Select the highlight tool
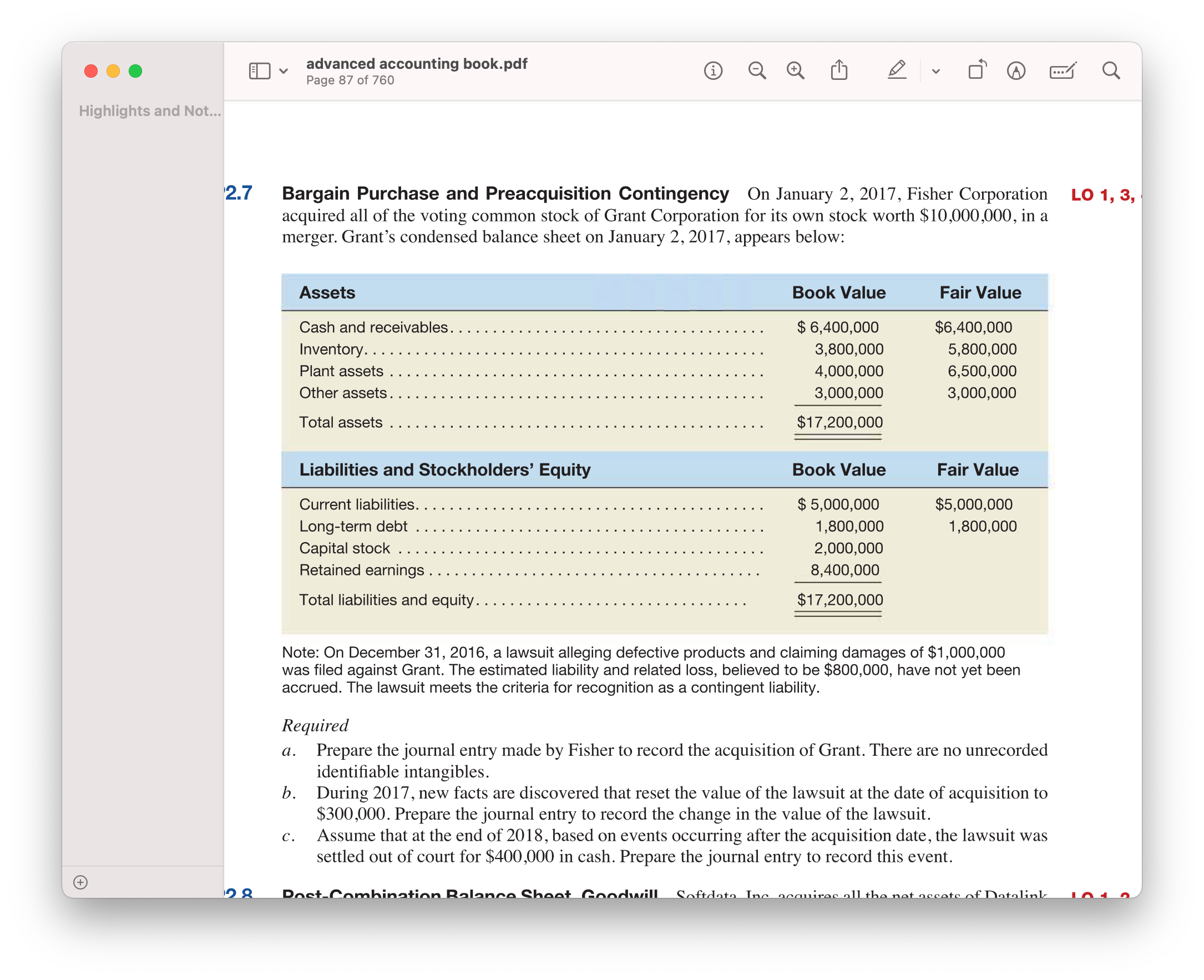Image resolution: width=1204 pixels, height=980 pixels. [x=897, y=70]
